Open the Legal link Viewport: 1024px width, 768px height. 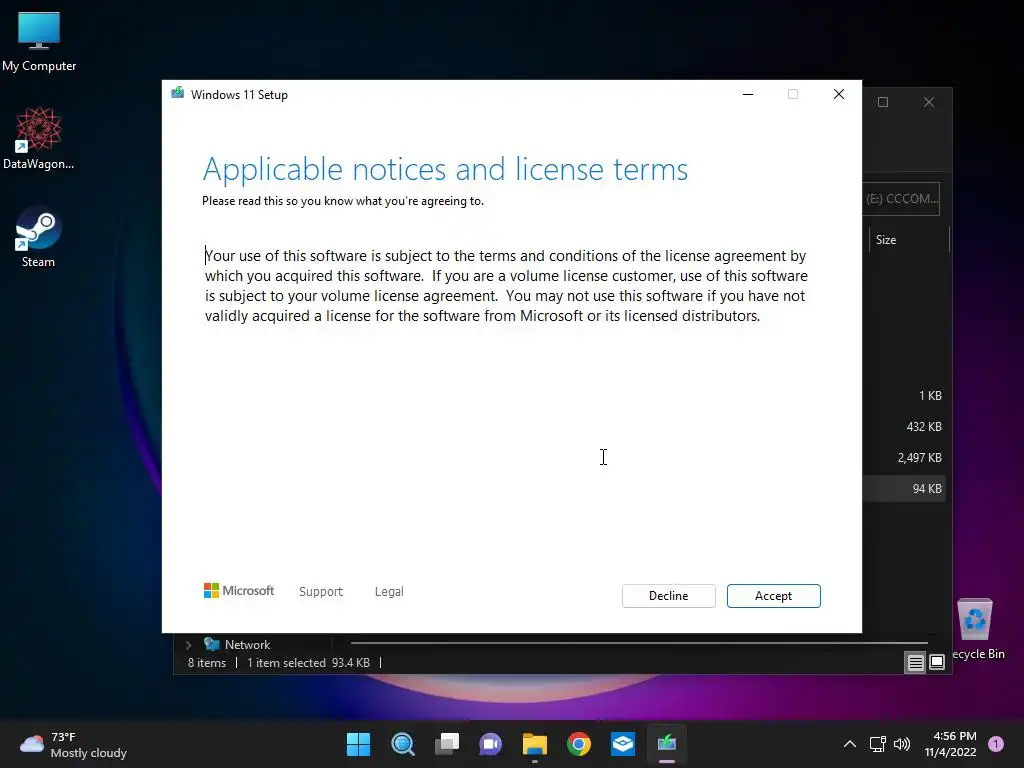point(389,592)
